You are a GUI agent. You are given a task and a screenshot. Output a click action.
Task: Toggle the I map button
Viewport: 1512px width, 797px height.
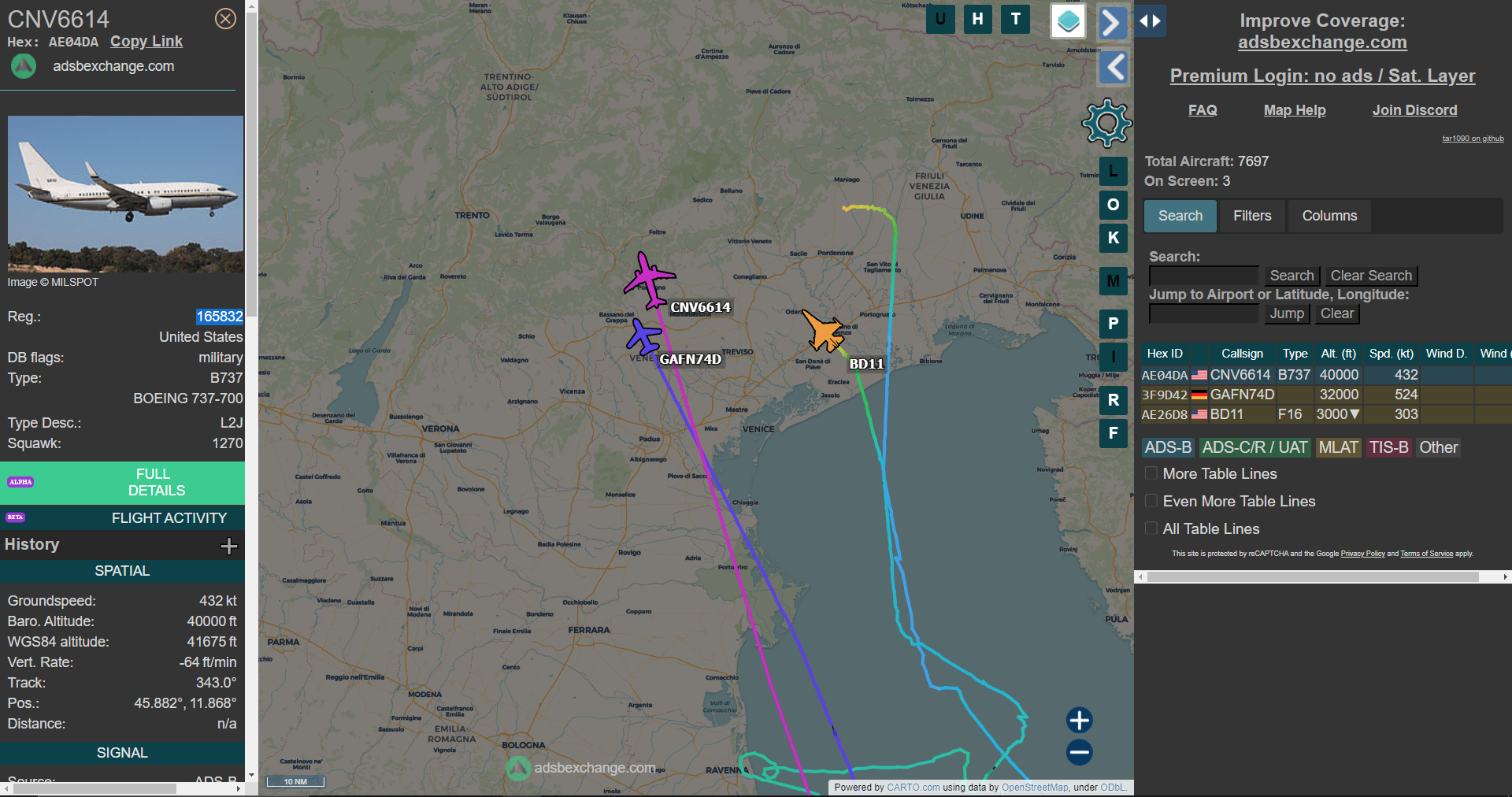coord(1113,357)
